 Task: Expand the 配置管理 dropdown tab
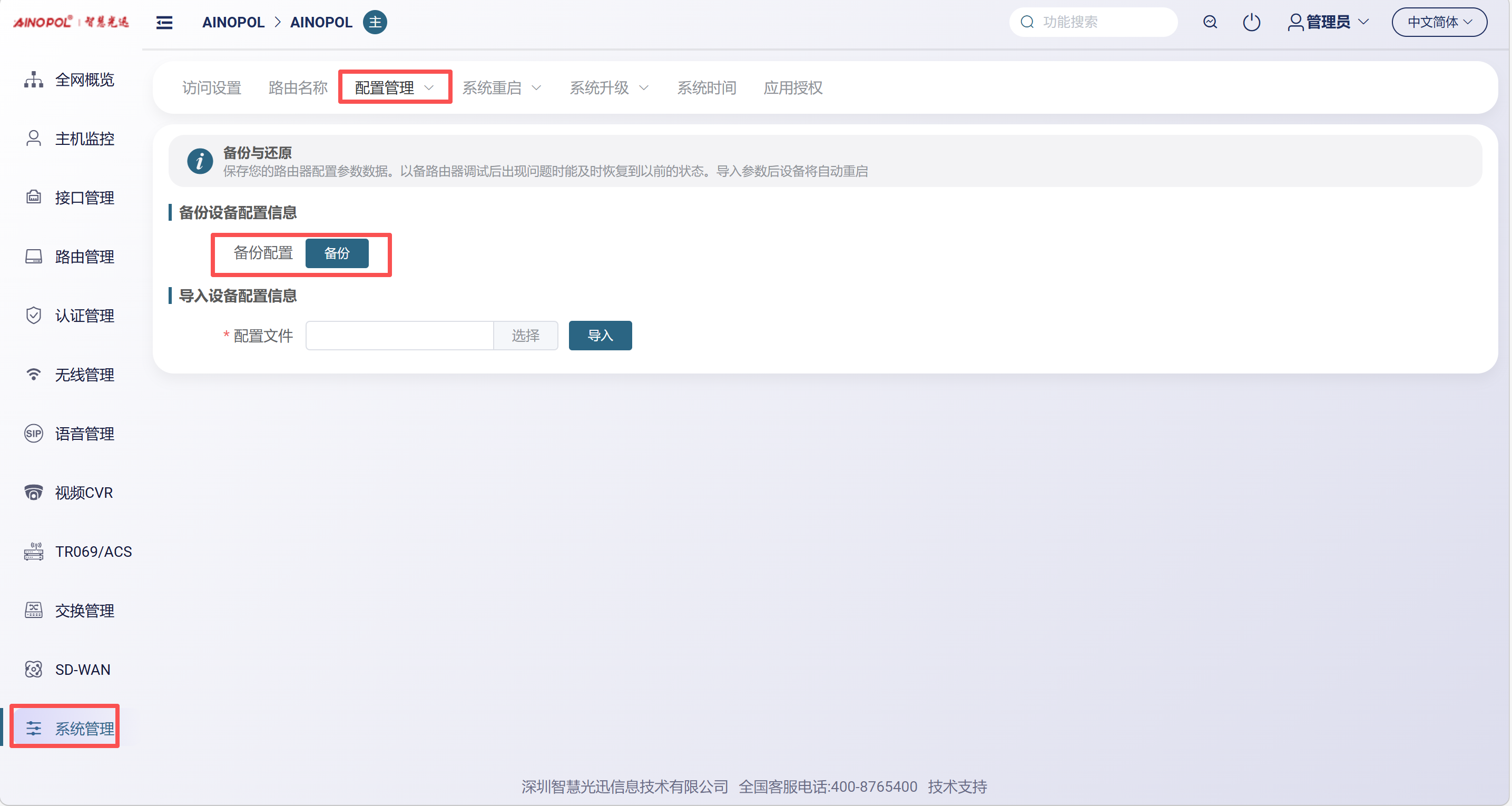pyautogui.click(x=394, y=87)
